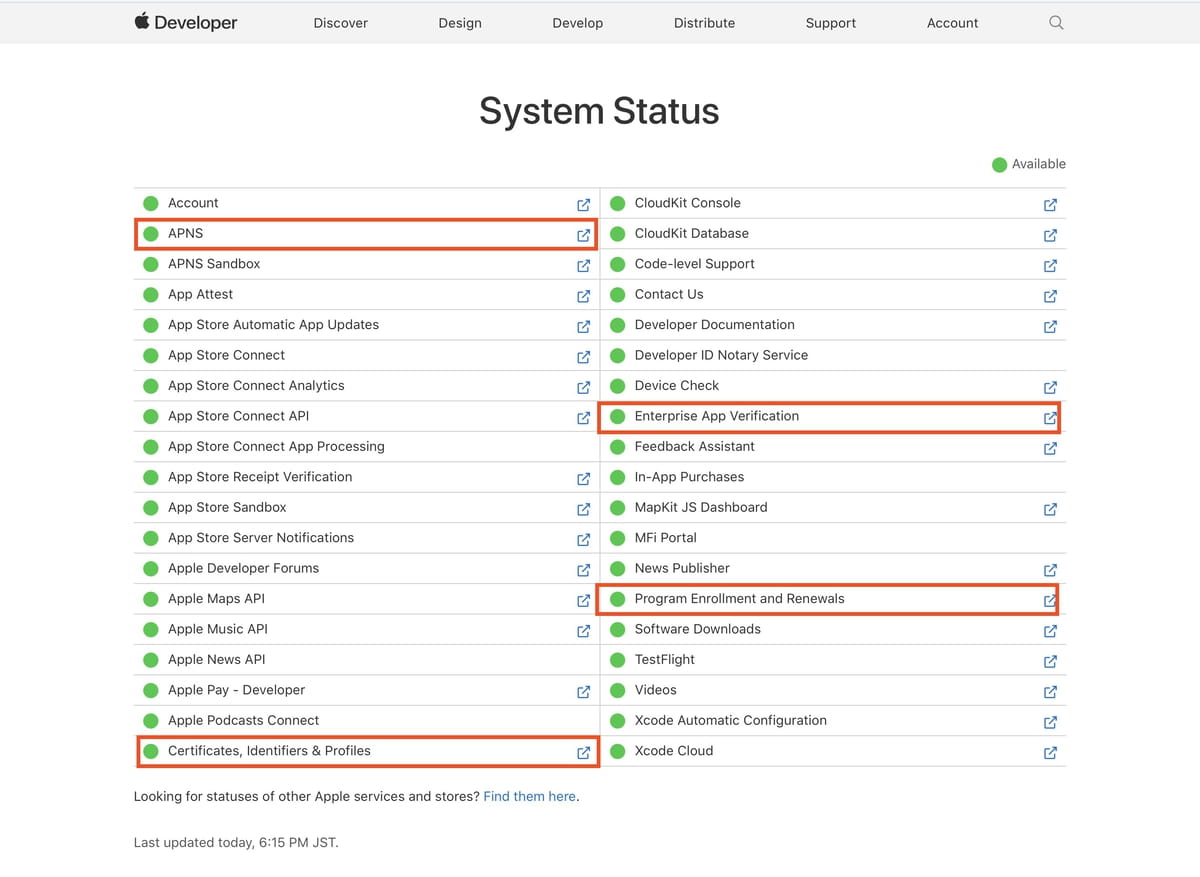Viewport: 1200px width, 877px height.
Task: Open link icon for Software Downloads
Action: pyautogui.click(x=1050, y=631)
